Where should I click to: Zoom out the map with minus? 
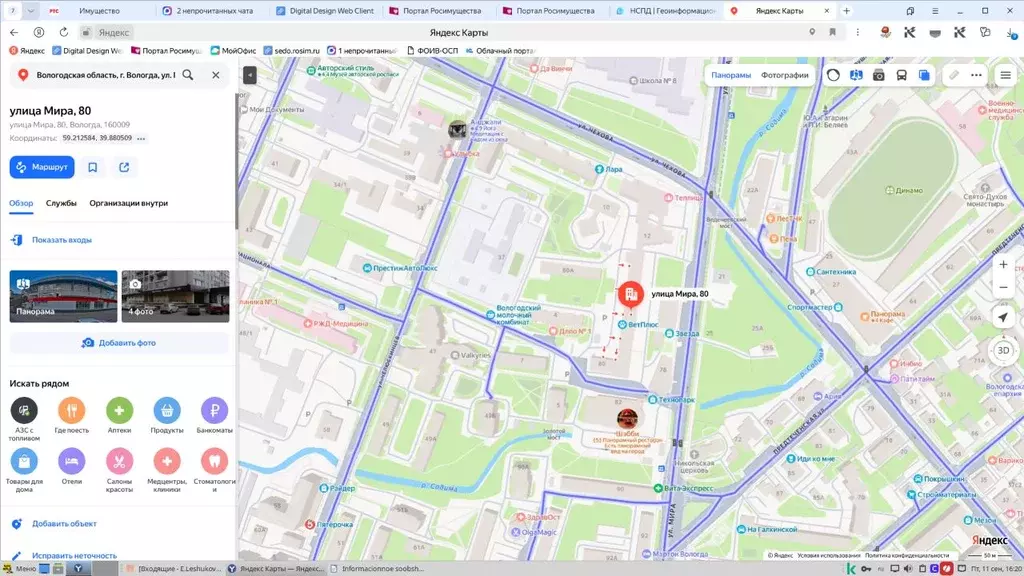(1003, 287)
